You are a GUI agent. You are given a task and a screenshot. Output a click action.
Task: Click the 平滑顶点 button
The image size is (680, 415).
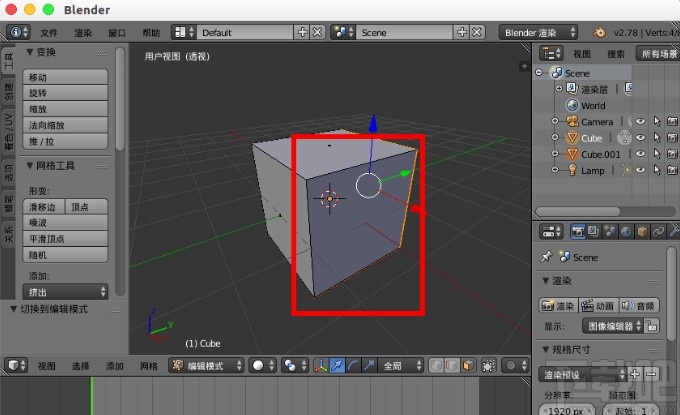tap(65, 239)
